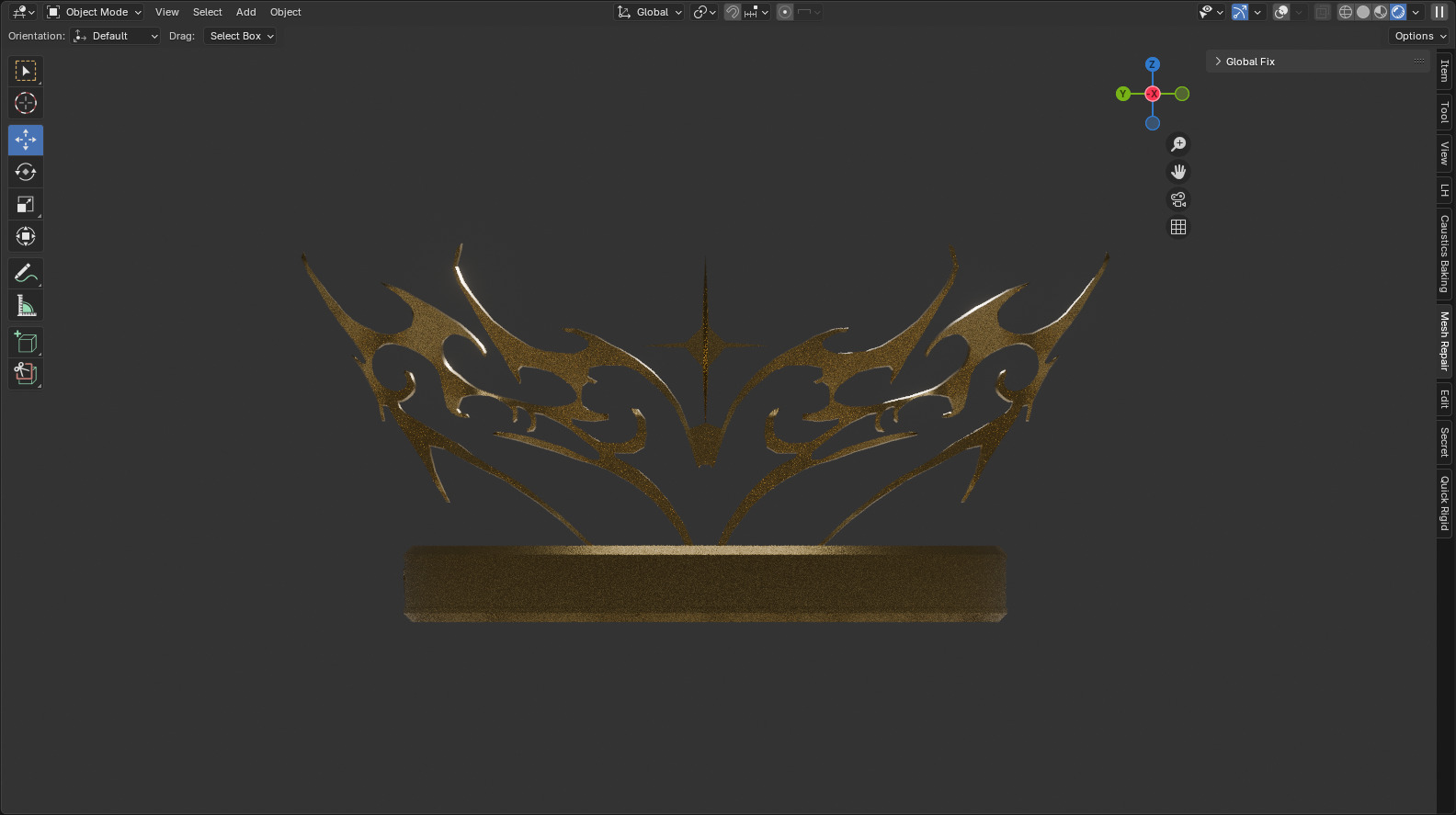1456x815 pixels.
Task: Select the Scale tool
Action: coord(26,204)
